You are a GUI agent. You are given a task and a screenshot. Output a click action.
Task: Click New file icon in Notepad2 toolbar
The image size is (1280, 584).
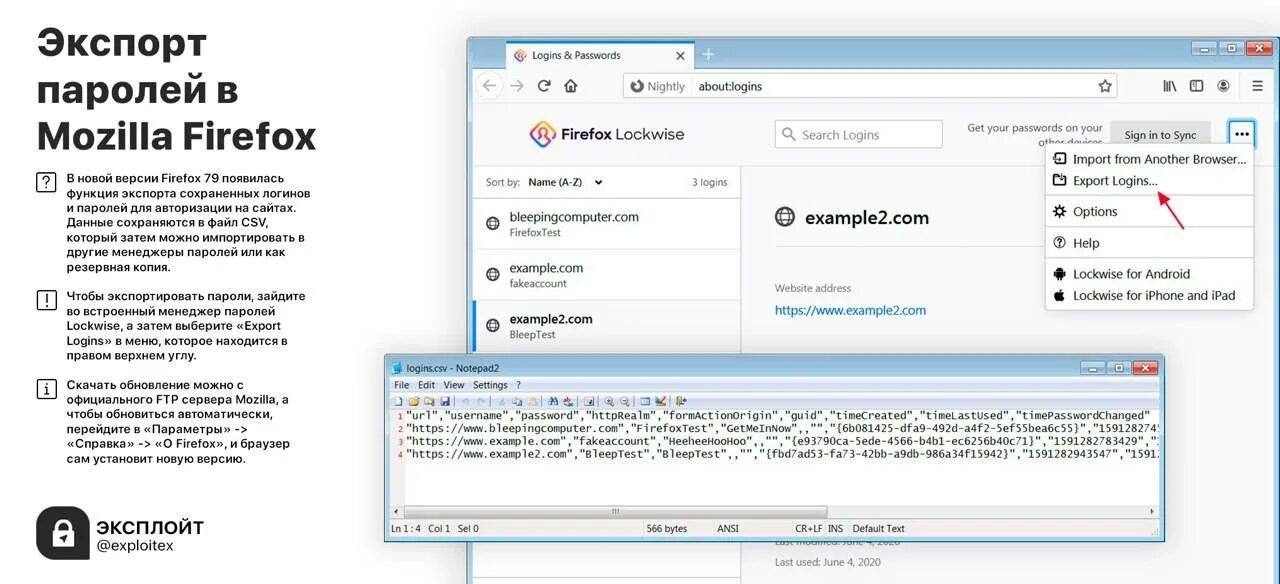pyautogui.click(x=398, y=401)
